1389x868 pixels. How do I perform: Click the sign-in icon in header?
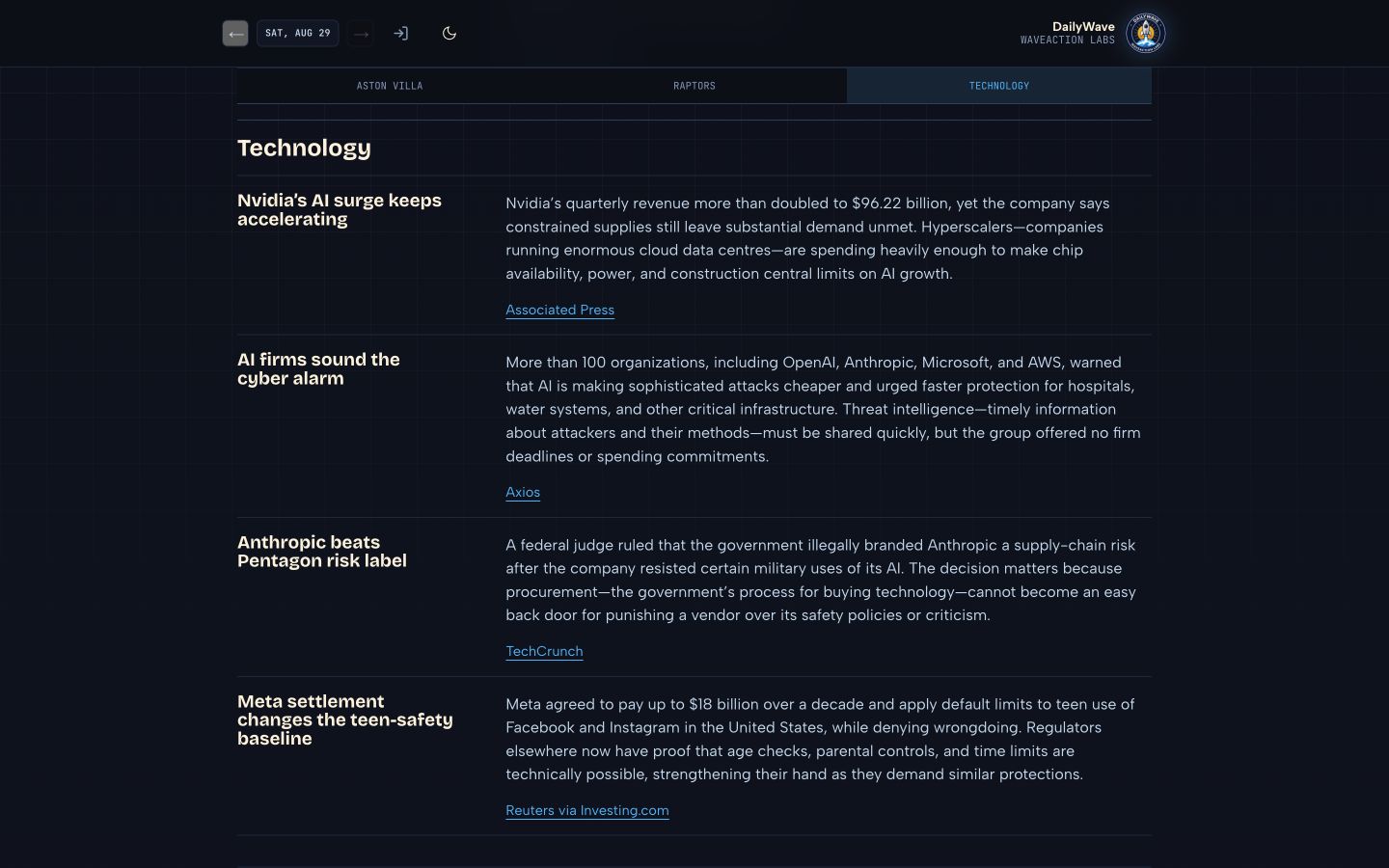(x=401, y=34)
